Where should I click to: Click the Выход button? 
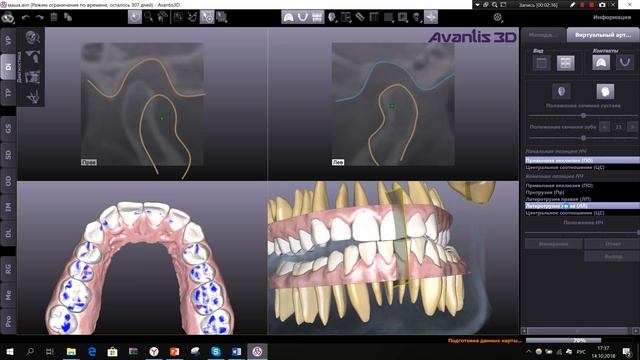point(612,256)
